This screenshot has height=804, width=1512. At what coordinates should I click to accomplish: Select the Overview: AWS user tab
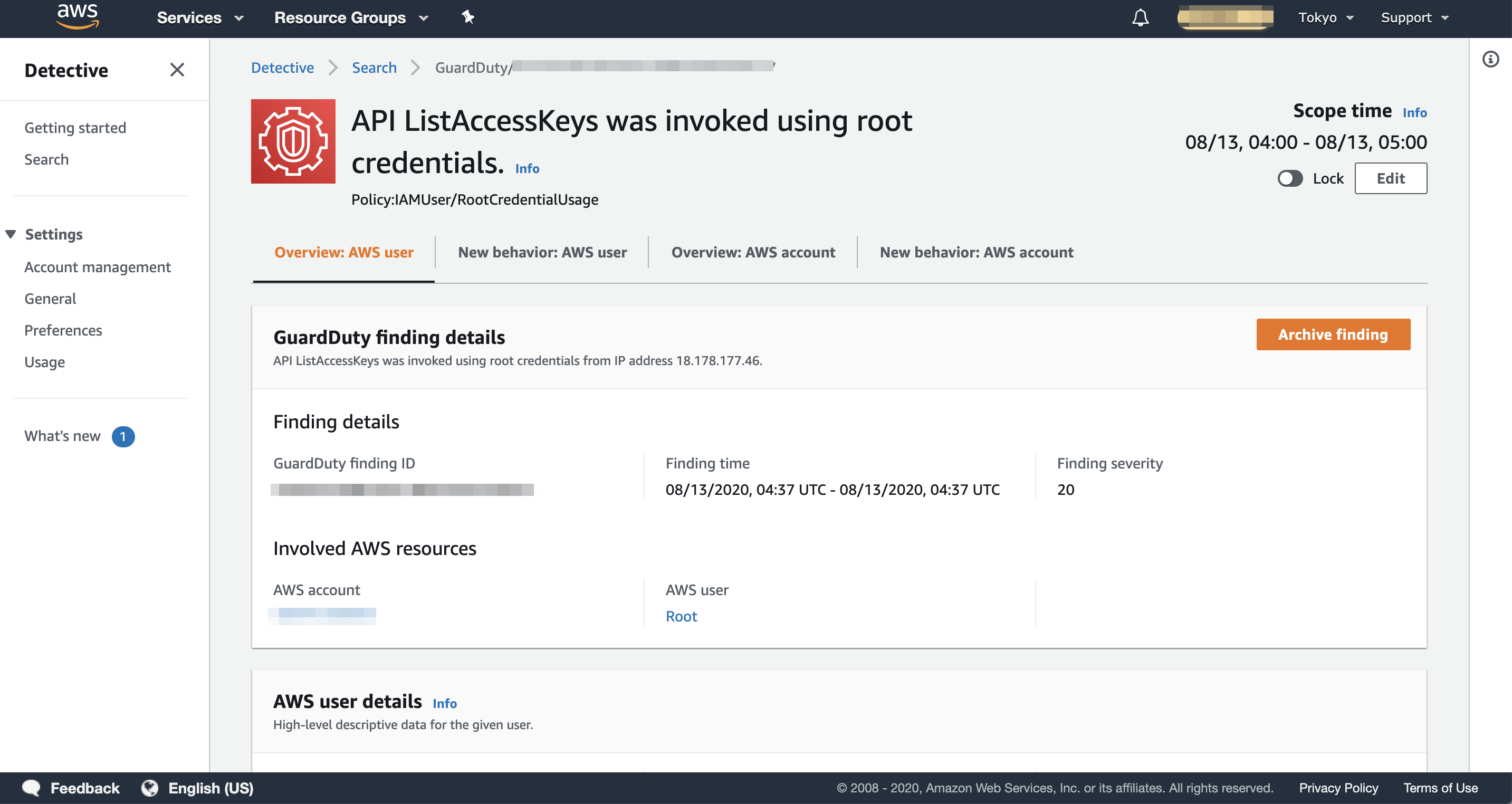click(x=343, y=252)
